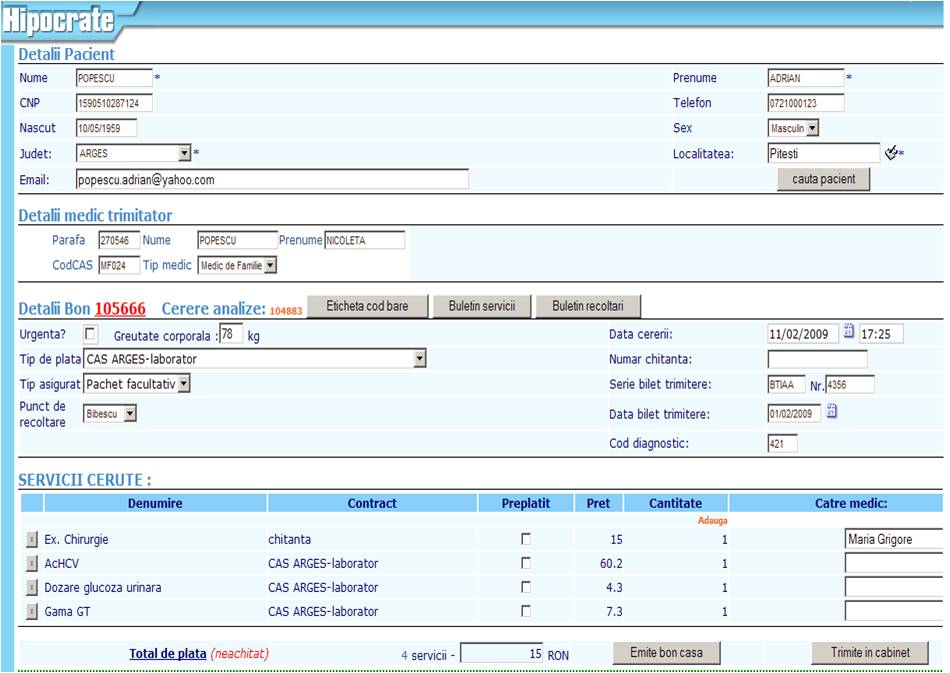Tick Preplatit checkbox for AcHCV
950x673 pixels.
[526, 563]
